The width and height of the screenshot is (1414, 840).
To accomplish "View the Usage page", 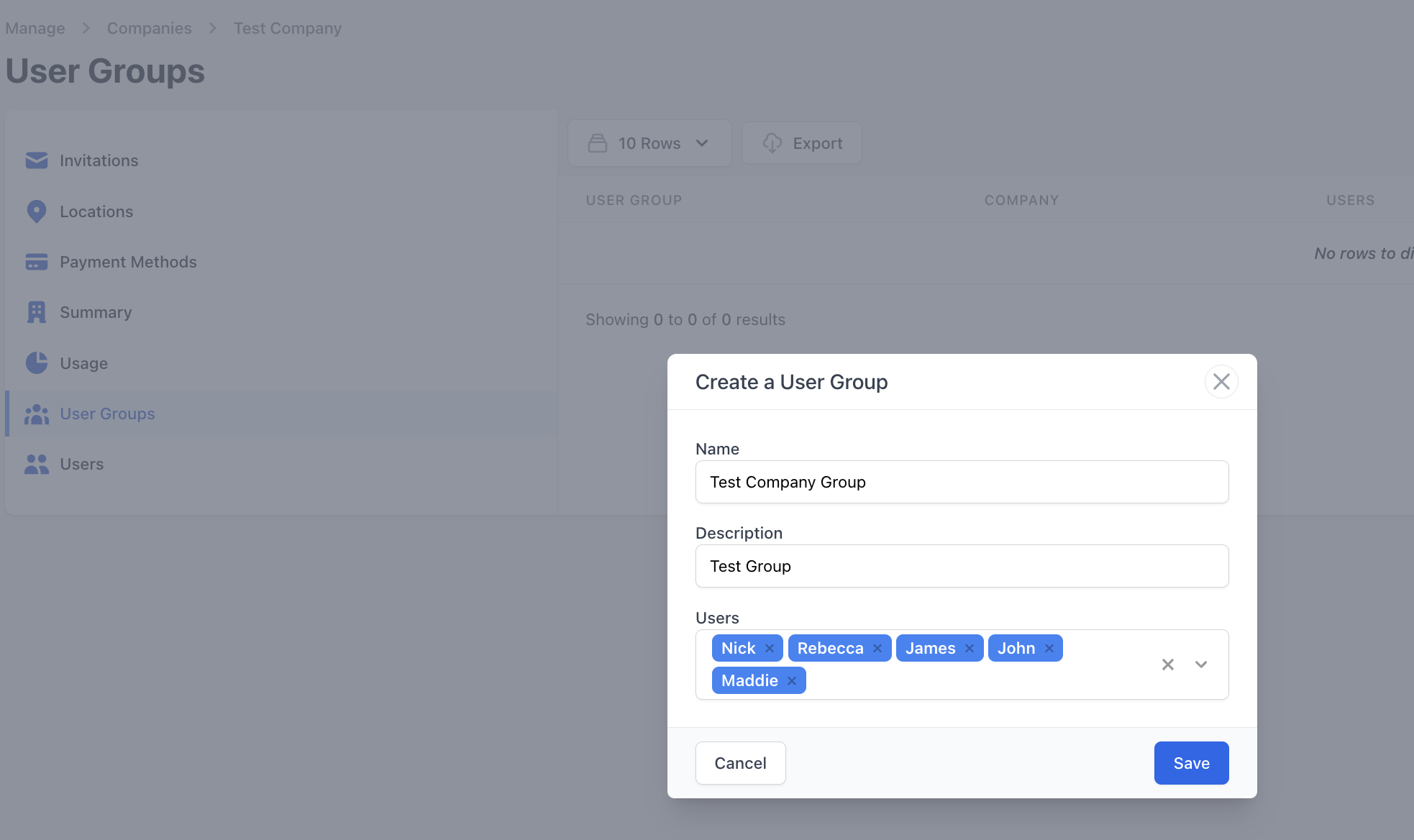I will tap(280, 363).
